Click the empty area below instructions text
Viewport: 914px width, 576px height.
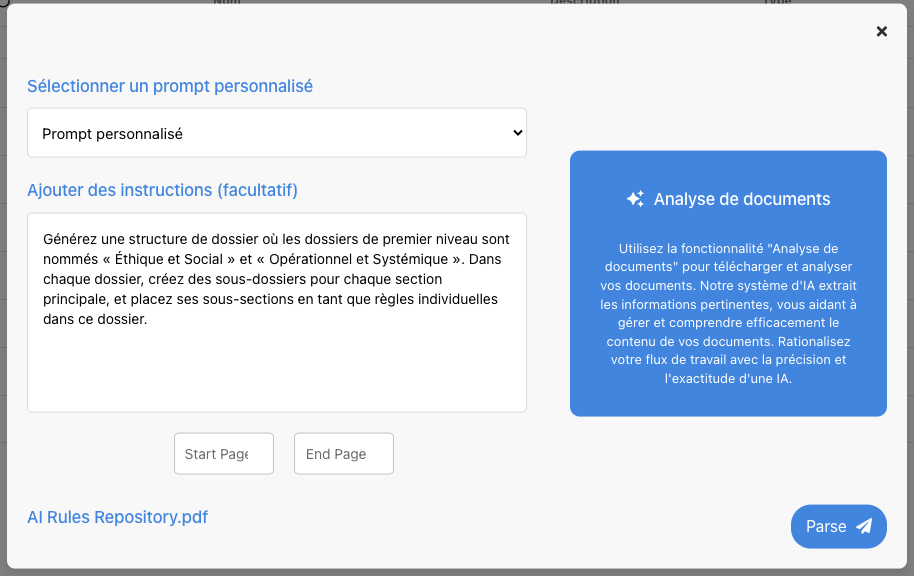(x=276, y=375)
